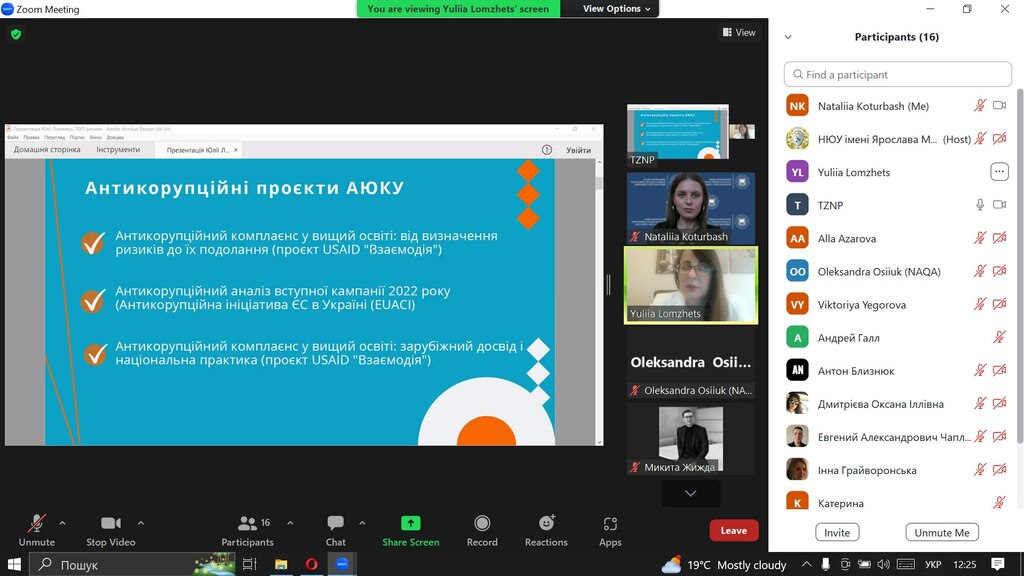Click the green encryption shield icon
The height and width of the screenshot is (576, 1024).
pyautogui.click(x=15, y=34)
